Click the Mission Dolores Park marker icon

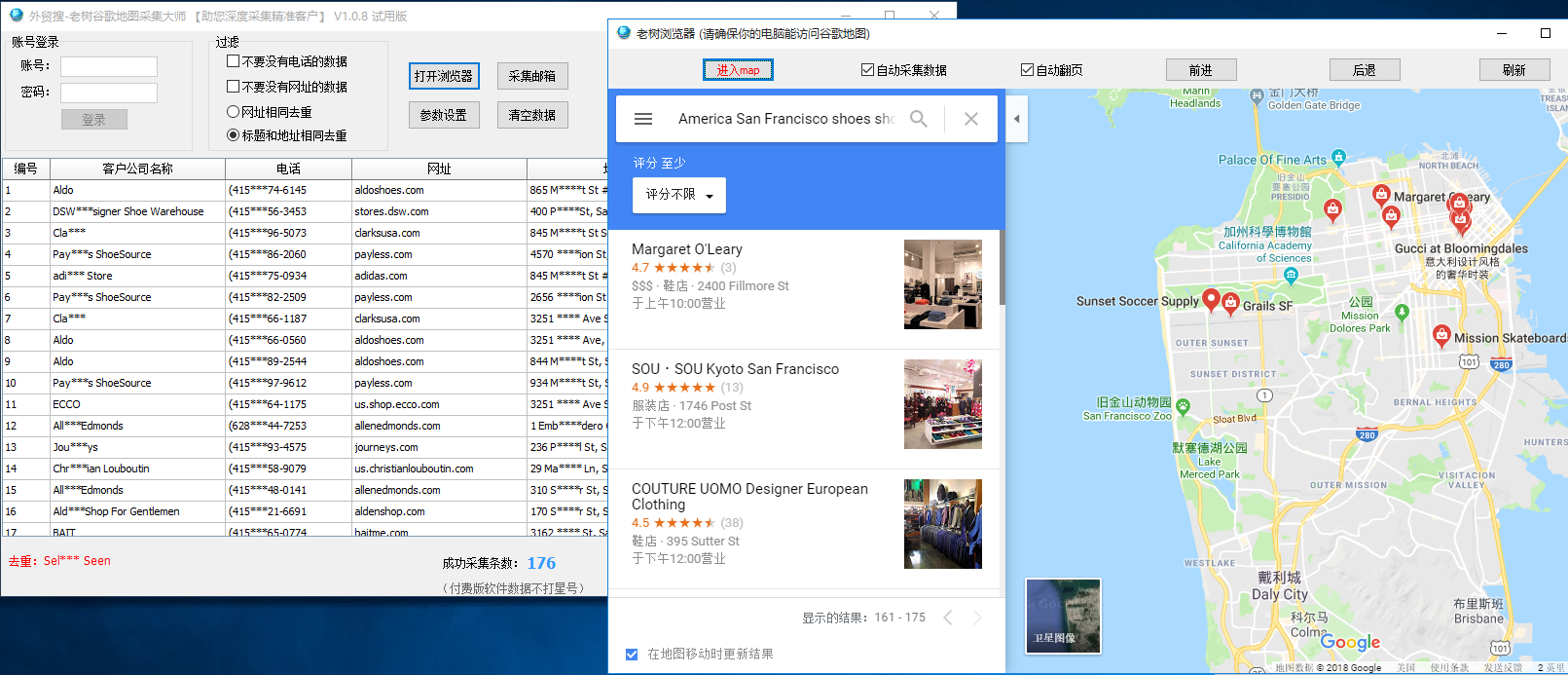(1402, 313)
